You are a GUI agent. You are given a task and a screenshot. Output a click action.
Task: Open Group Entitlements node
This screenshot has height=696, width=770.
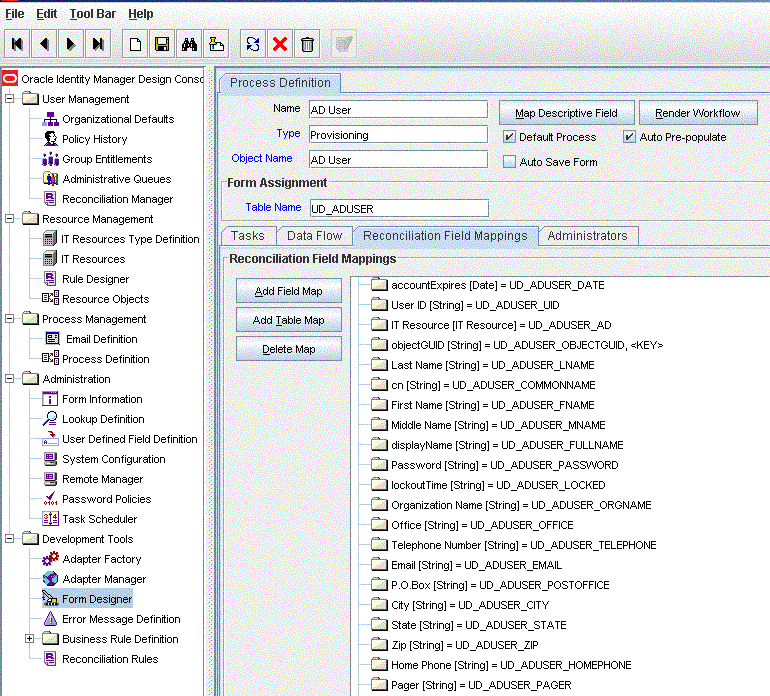click(x=97, y=159)
